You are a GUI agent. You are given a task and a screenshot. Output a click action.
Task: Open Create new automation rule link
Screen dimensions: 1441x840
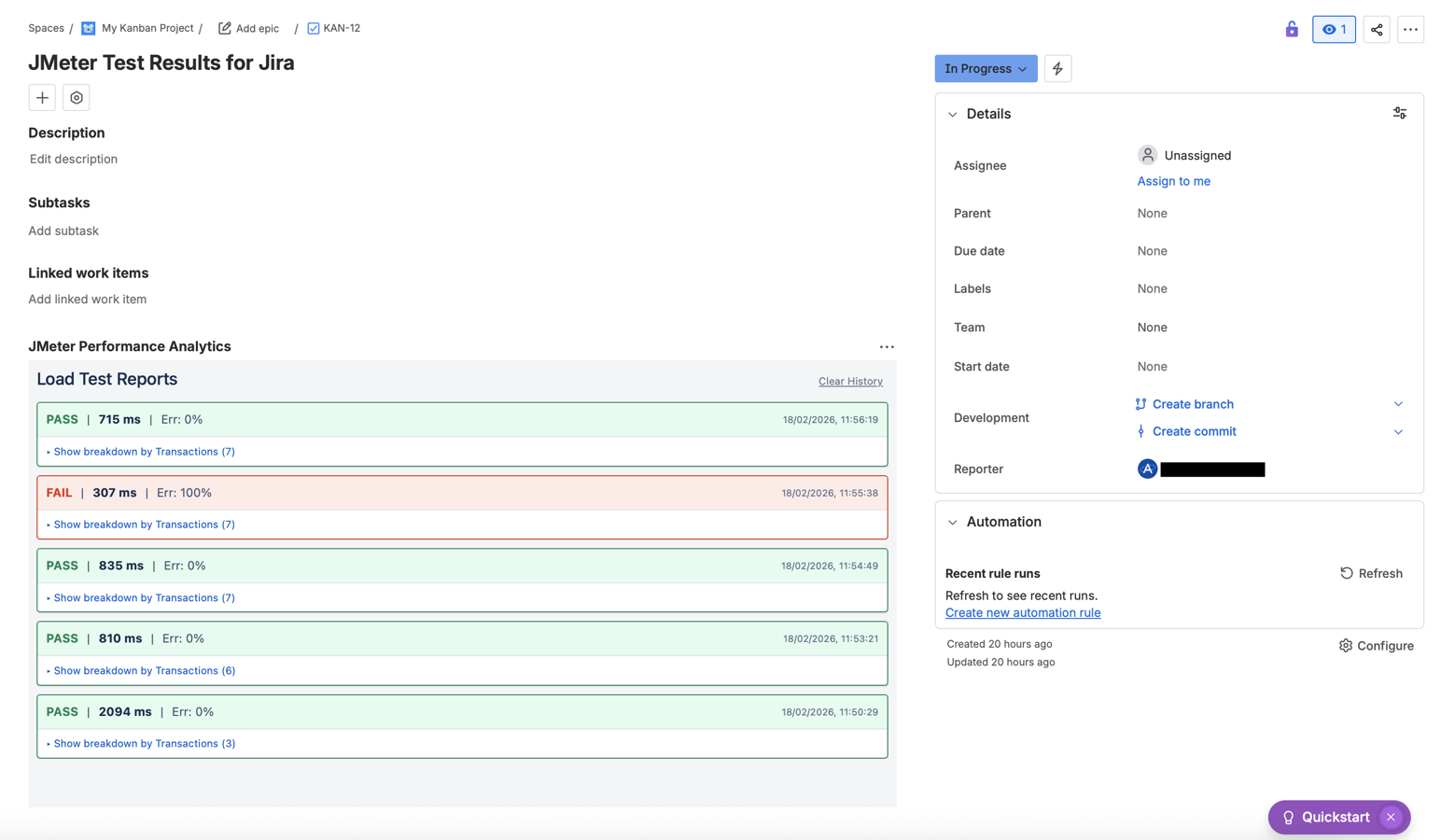point(1023,612)
